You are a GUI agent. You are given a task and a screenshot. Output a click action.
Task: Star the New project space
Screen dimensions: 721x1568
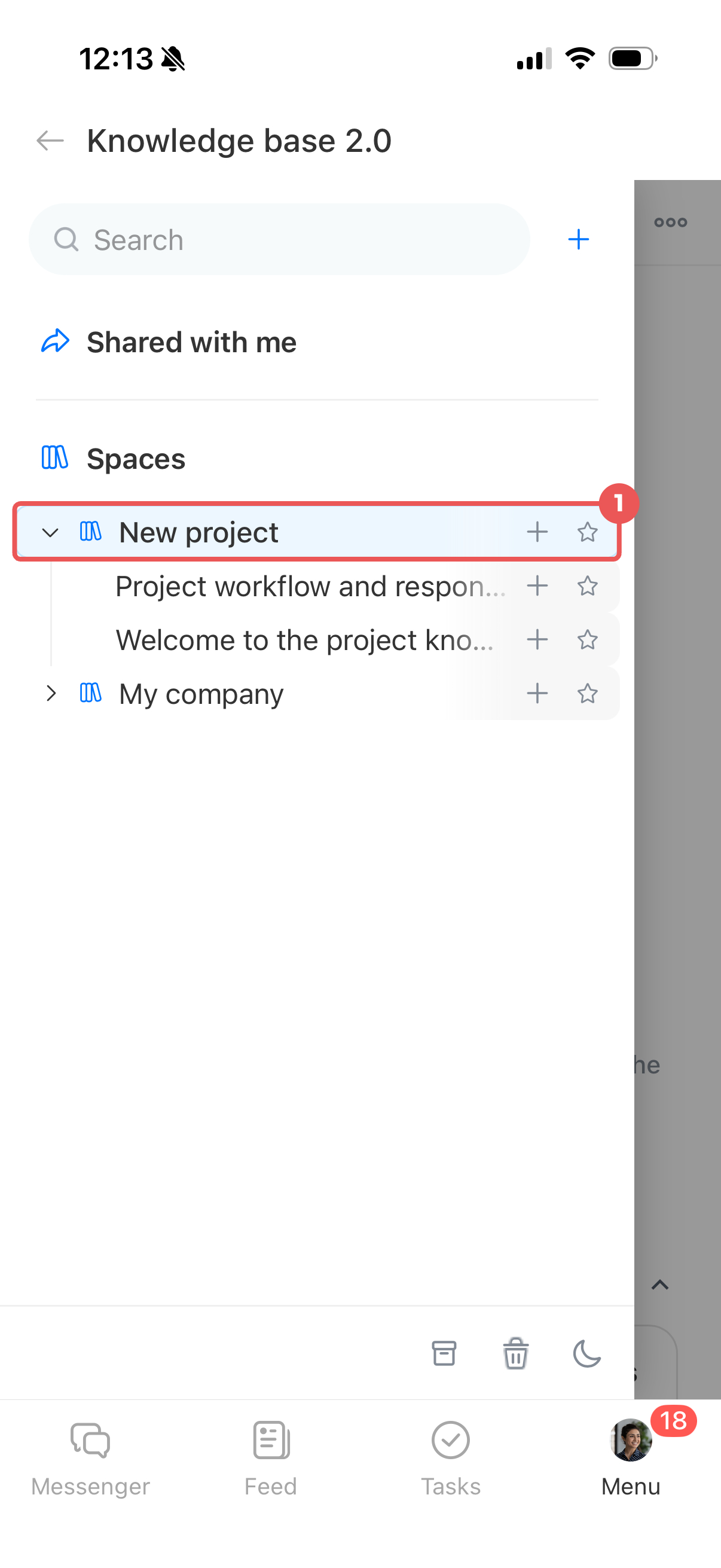pos(587,532)
